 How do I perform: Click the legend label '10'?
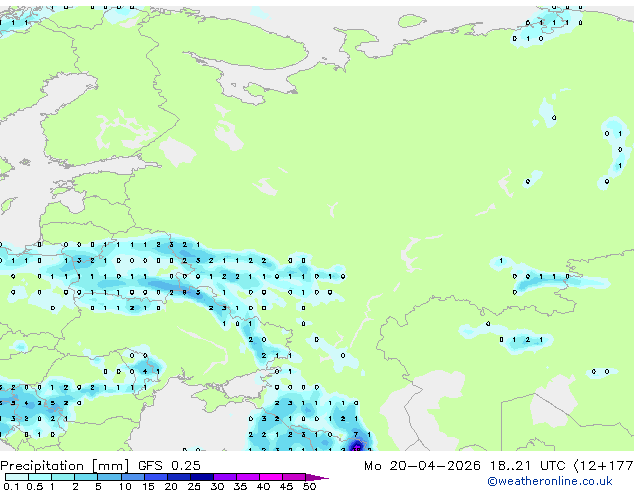(125, 486)
